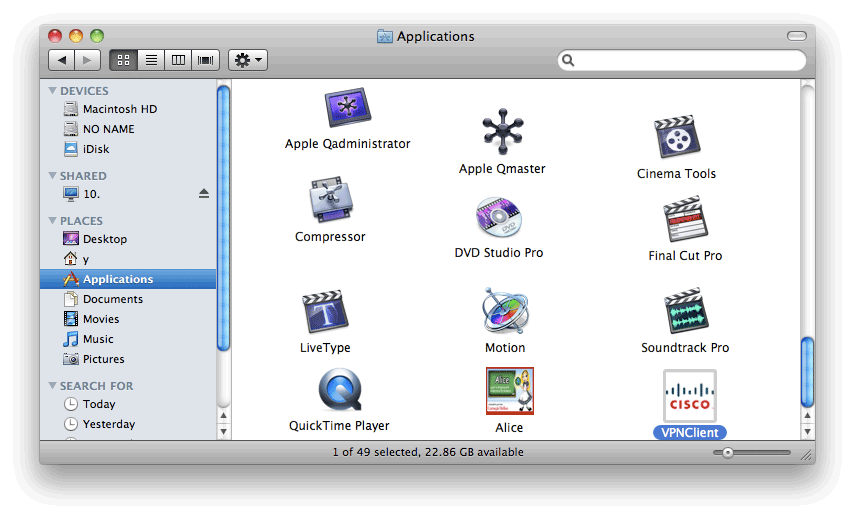This screenshot has height=519, width=855.
Task: Open the Pictures folder in sidebar
Action: pos(104,359)
